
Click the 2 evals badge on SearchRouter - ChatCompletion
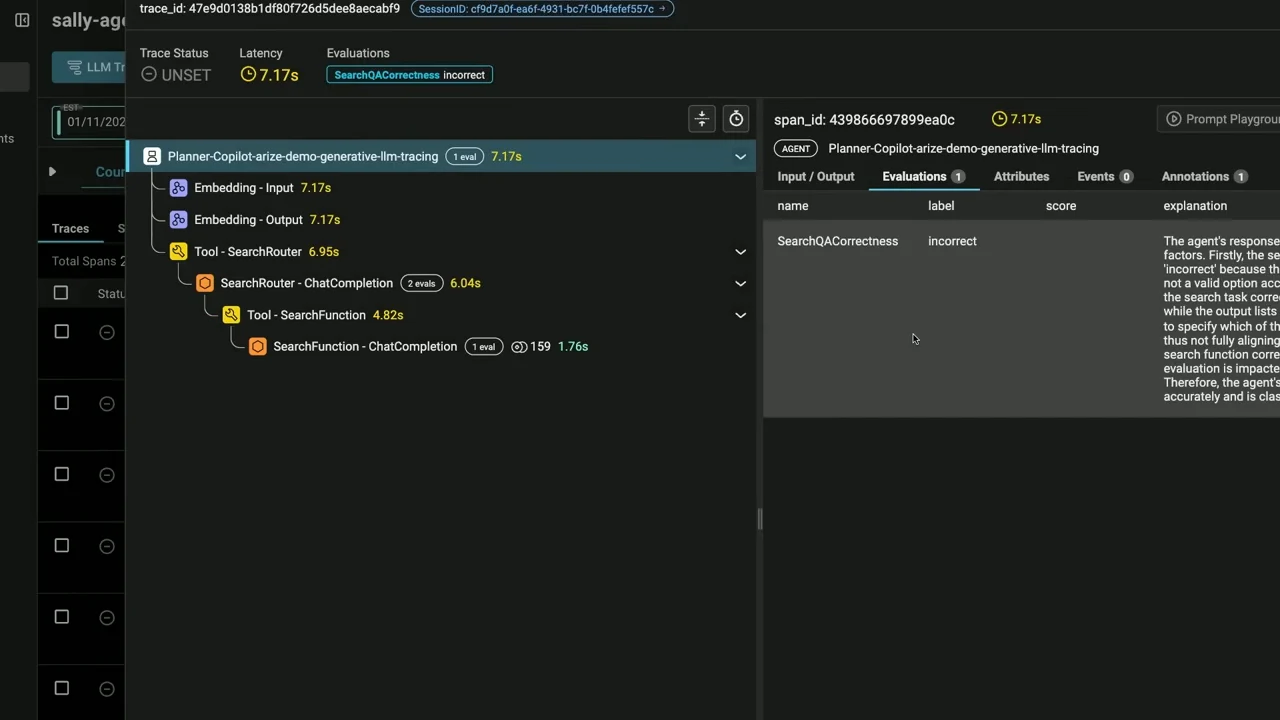point(421,284)
